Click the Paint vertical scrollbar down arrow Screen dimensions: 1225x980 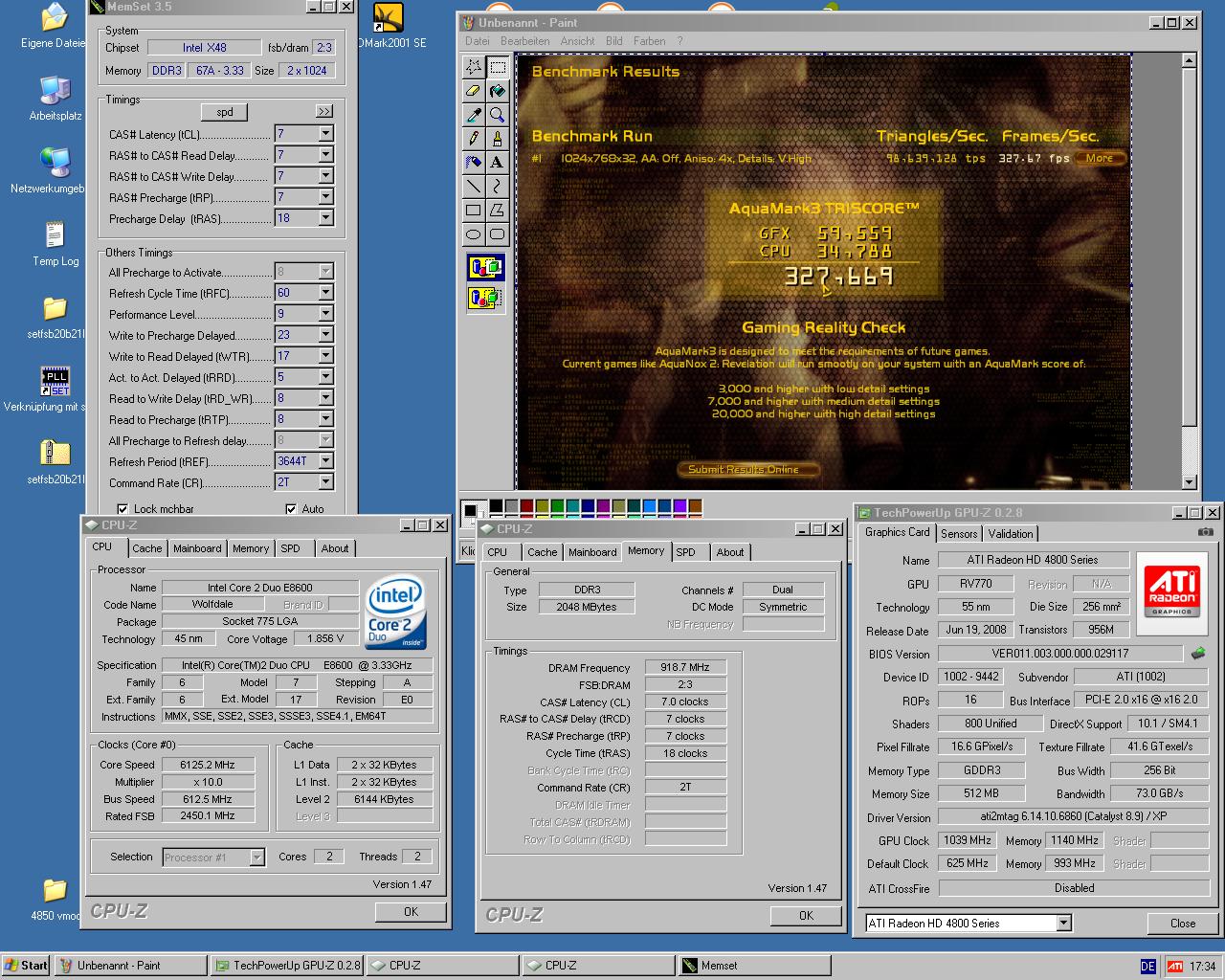(1189, 482)
